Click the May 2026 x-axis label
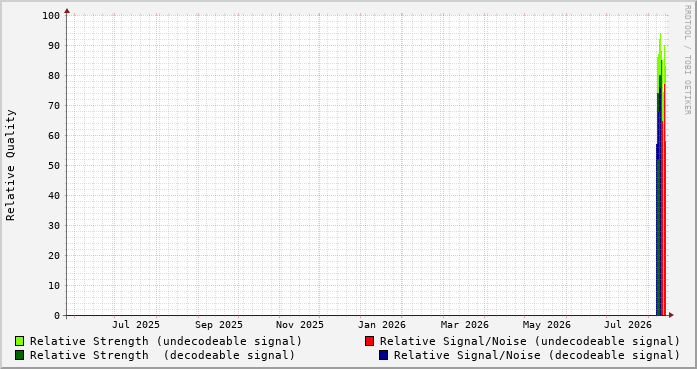 (x=546, y=325)
